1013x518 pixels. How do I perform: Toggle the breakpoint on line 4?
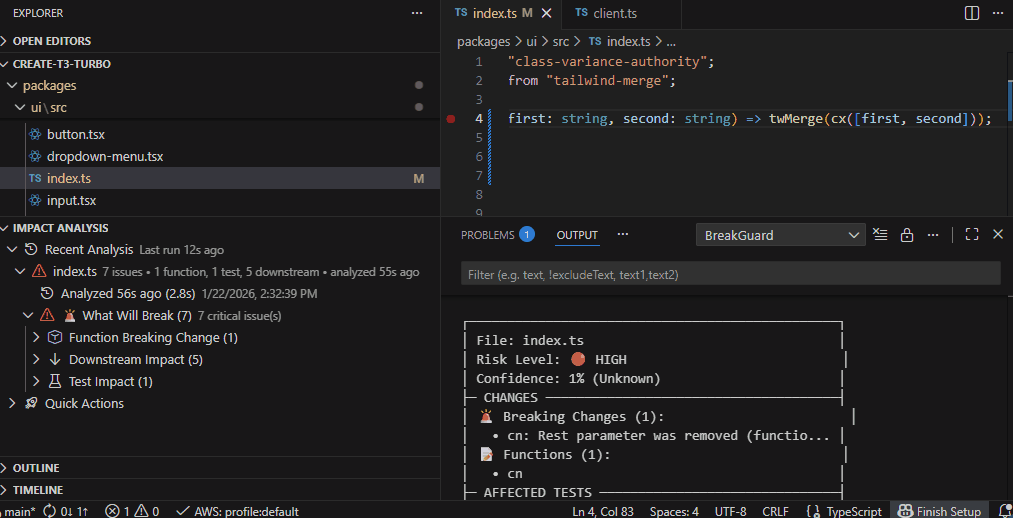click(x=451, y=119)
